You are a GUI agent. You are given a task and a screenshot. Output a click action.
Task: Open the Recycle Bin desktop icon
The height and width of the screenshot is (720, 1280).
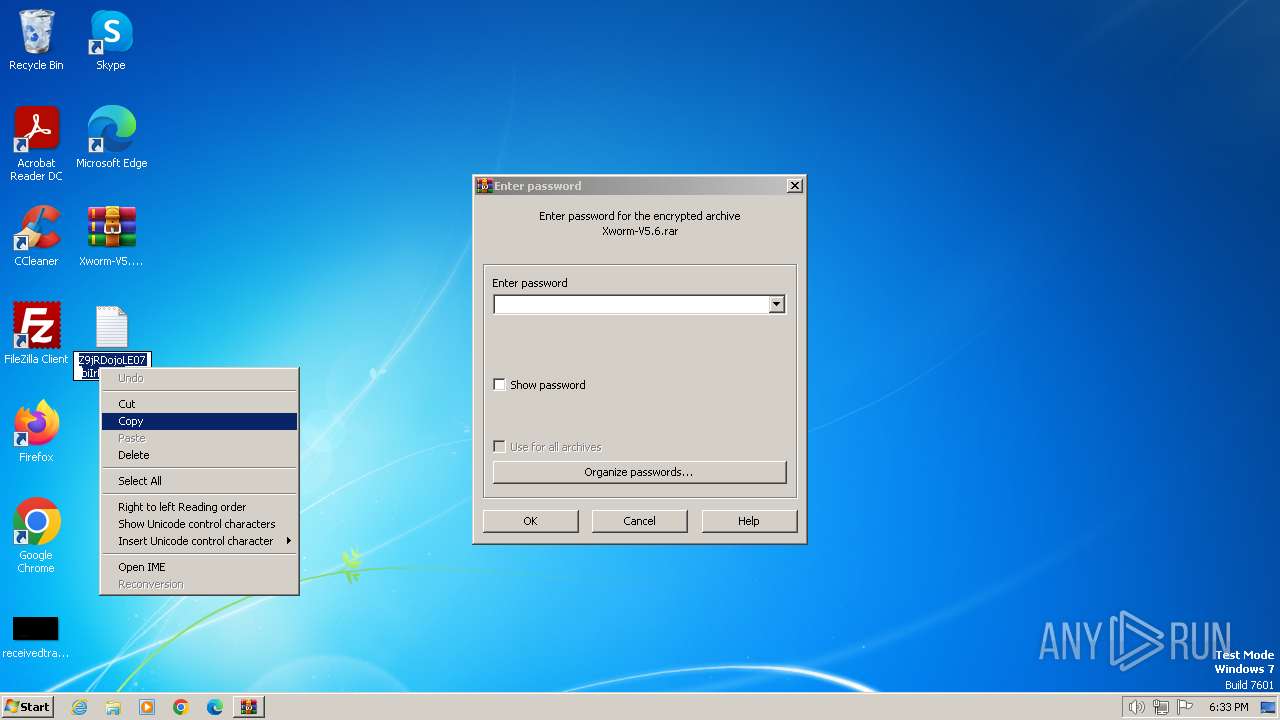click(36, 40)
